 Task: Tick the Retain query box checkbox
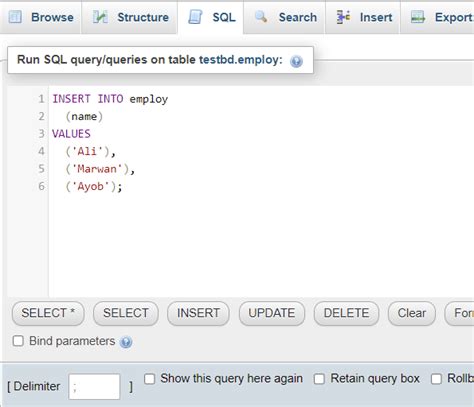(x=319, y=379)
